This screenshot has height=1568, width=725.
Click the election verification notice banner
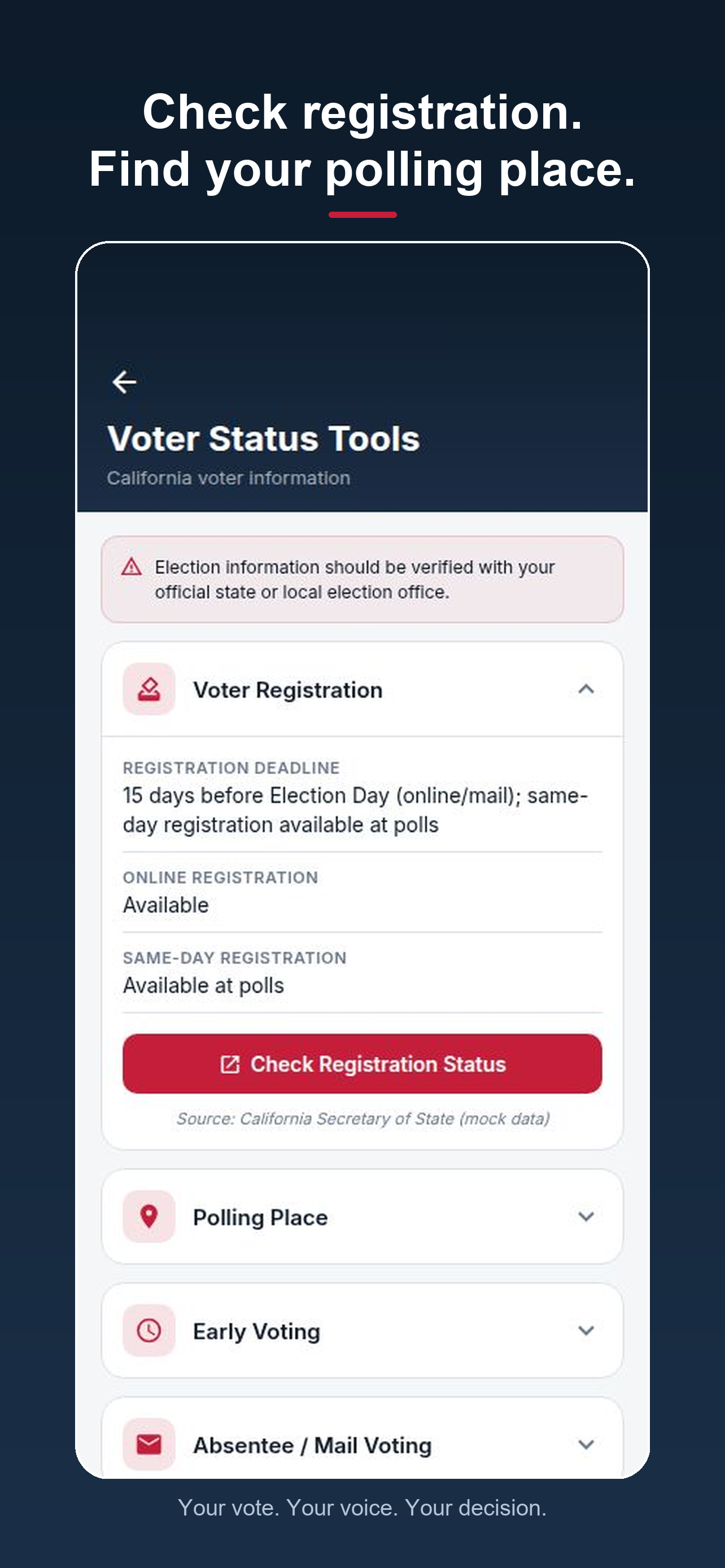click(x=362, y=580)
